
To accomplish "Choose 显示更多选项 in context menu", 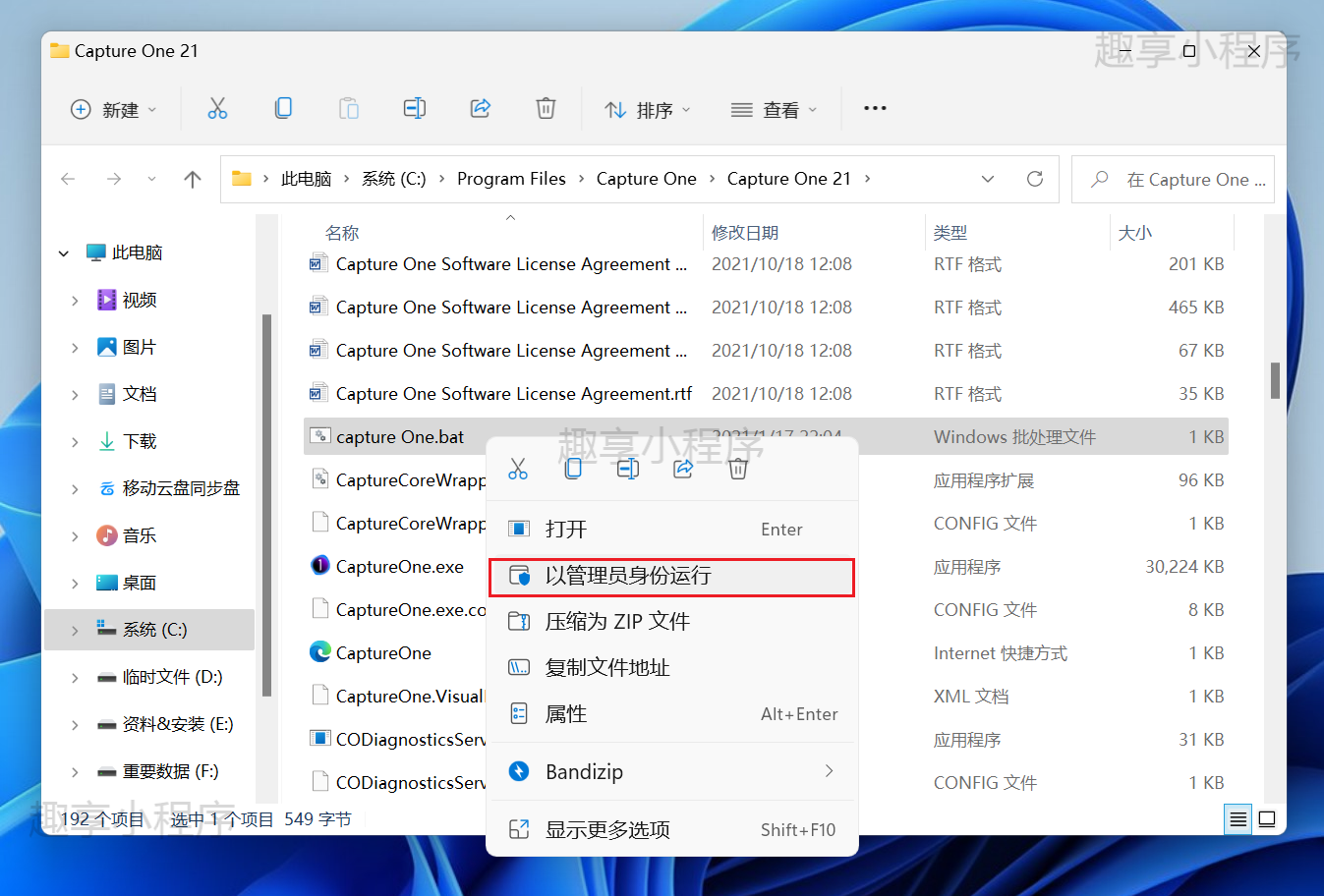I will [672, 829].
